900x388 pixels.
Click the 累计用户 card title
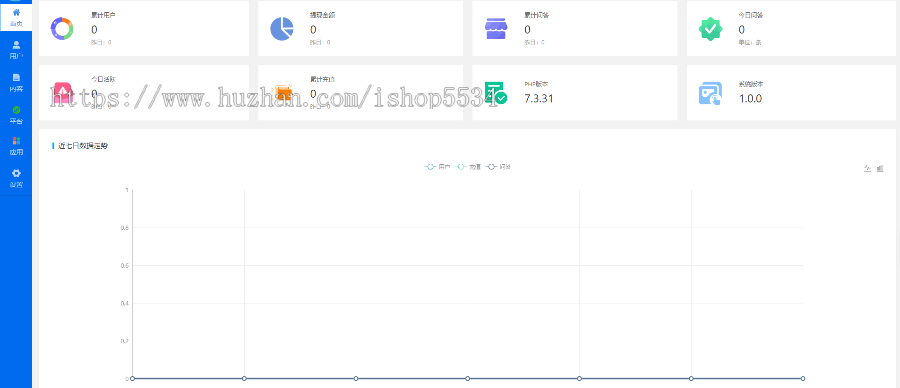pyautogui.click(x=103, y=15)
